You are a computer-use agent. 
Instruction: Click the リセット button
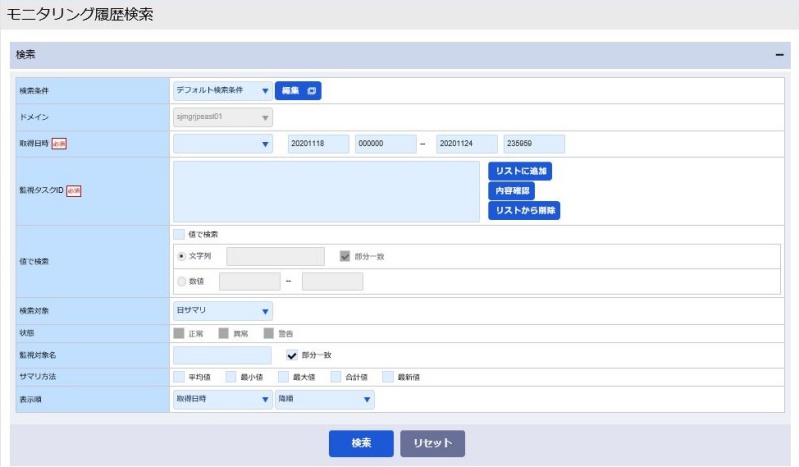tap(432, 443)
